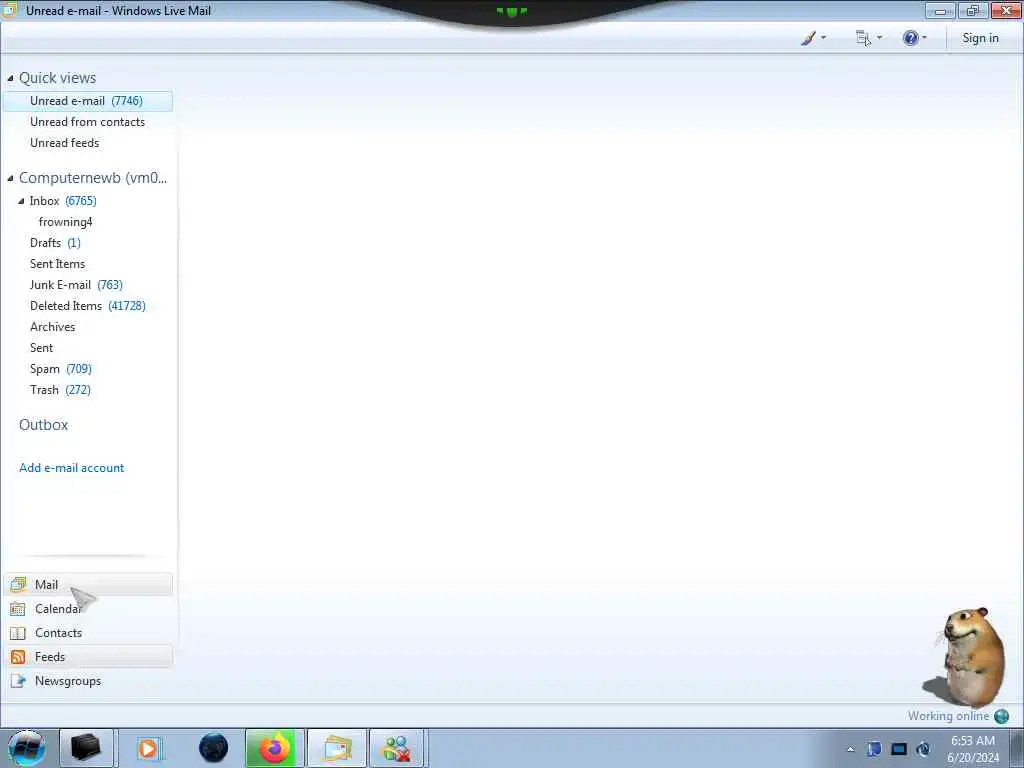
Task: Open Contacts view
Action: click(x=89, y=633)
